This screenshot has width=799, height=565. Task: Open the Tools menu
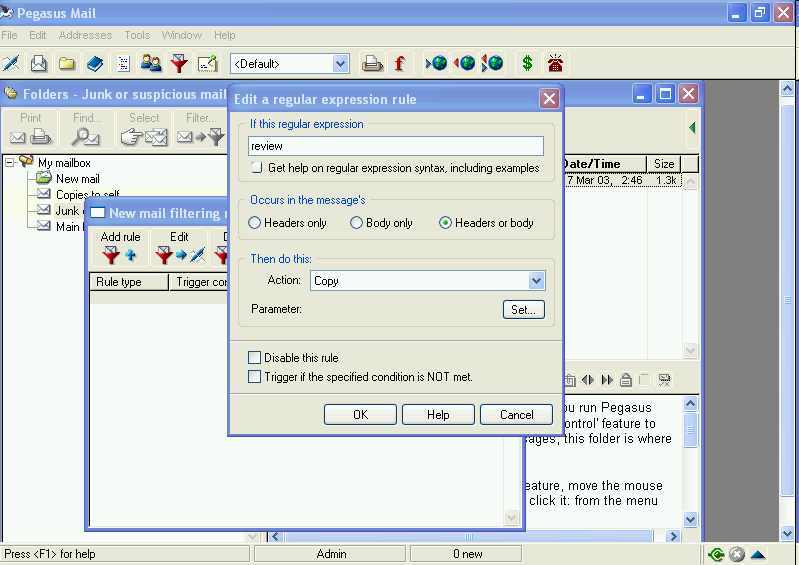137,35
